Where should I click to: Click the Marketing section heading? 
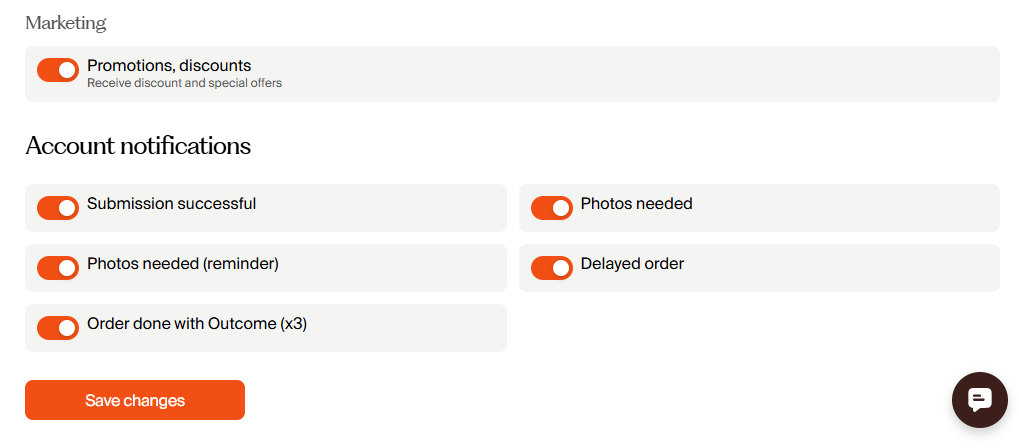tap(65, 22)
